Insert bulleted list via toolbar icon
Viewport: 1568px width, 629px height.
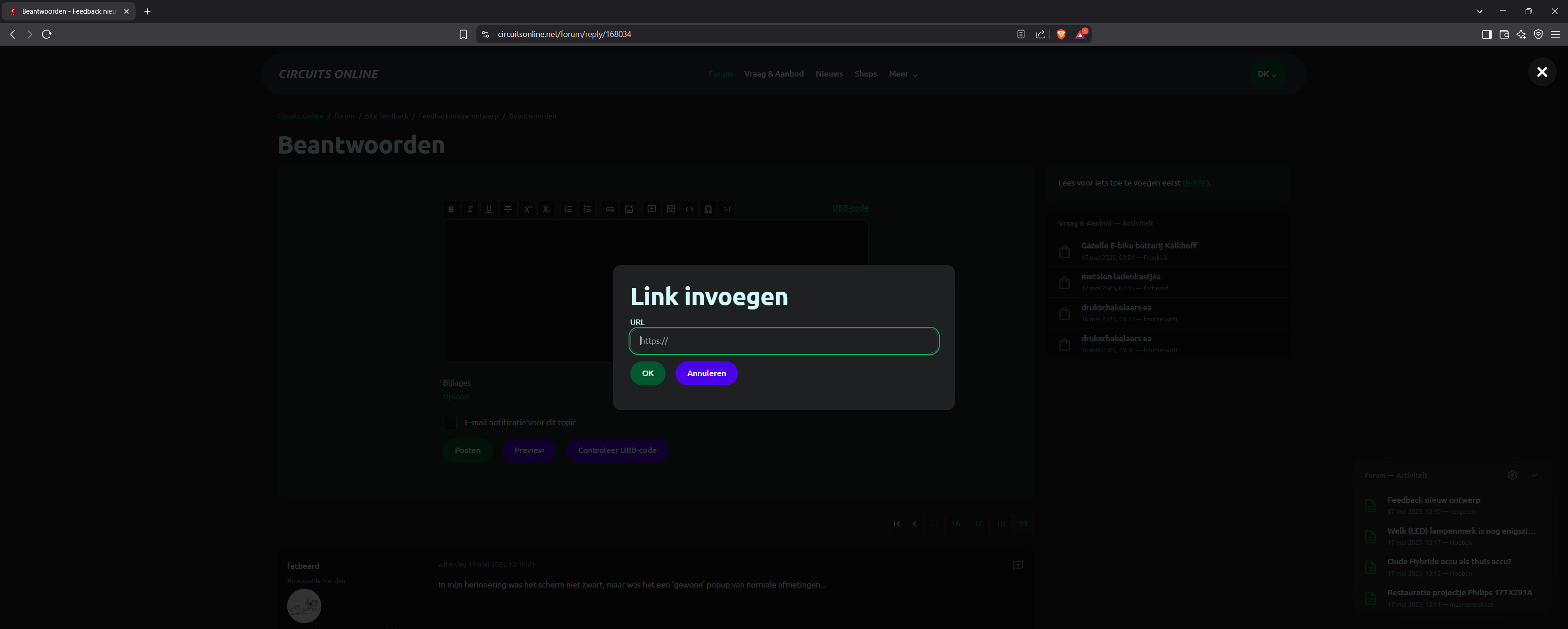(x=568, y=209)
